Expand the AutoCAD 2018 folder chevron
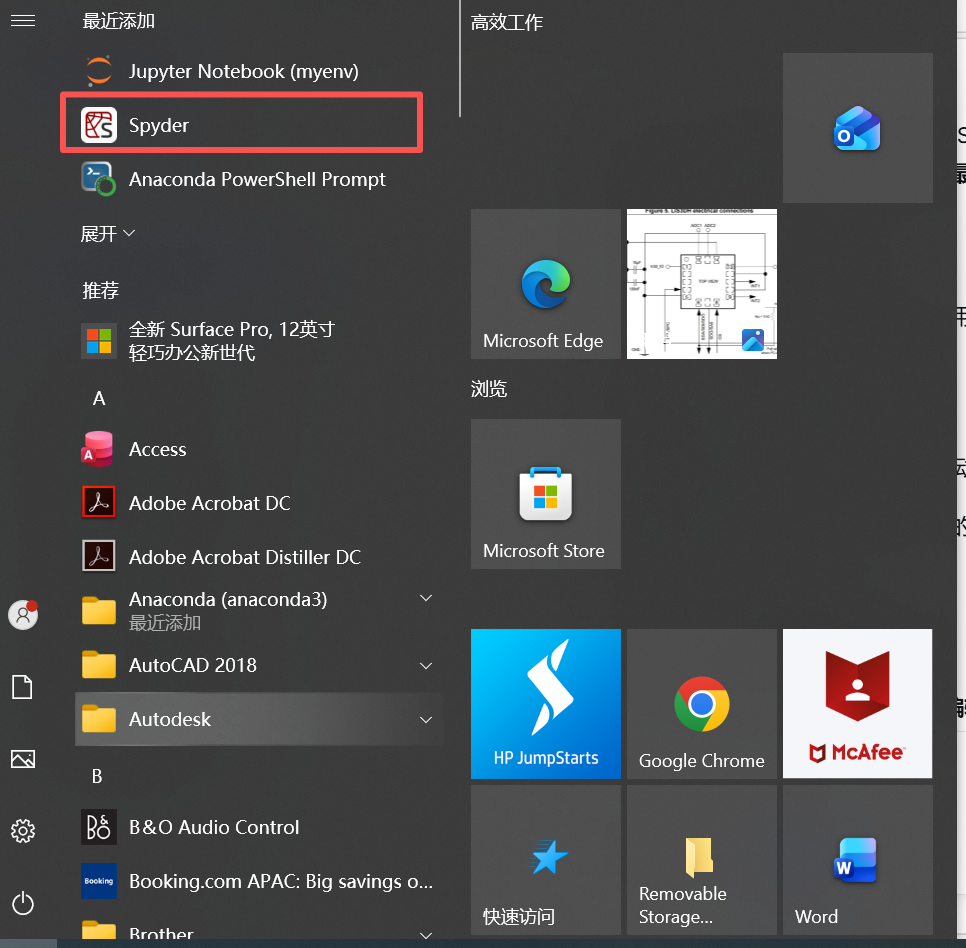 pyautogui.click(x=426, y=665)
